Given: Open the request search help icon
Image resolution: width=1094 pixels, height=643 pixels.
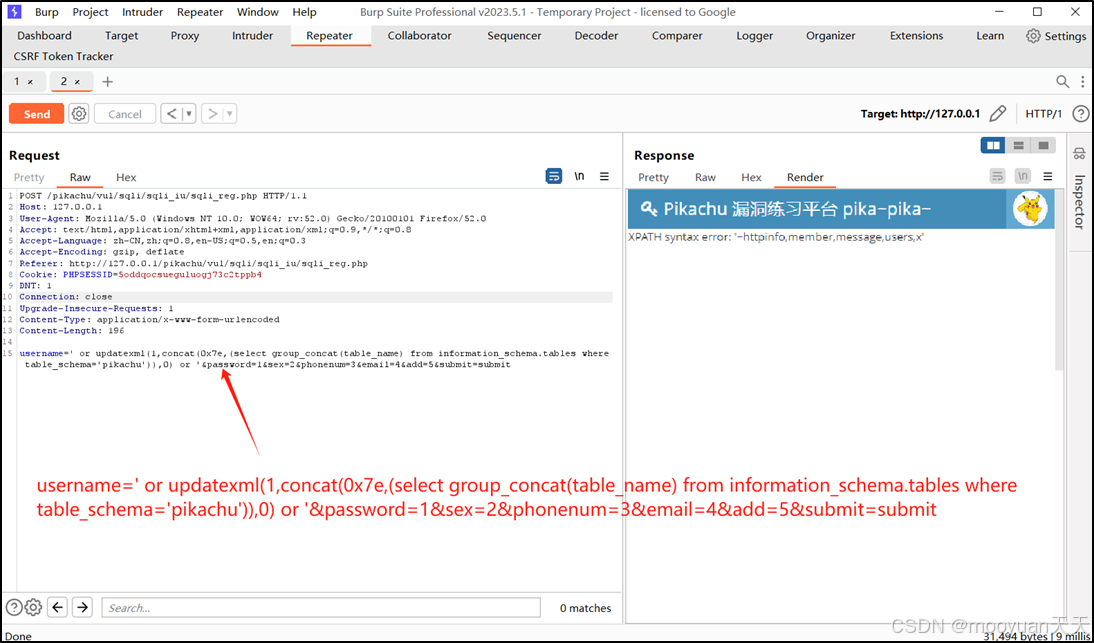Looking at the screenshot, I should [13, 607].
